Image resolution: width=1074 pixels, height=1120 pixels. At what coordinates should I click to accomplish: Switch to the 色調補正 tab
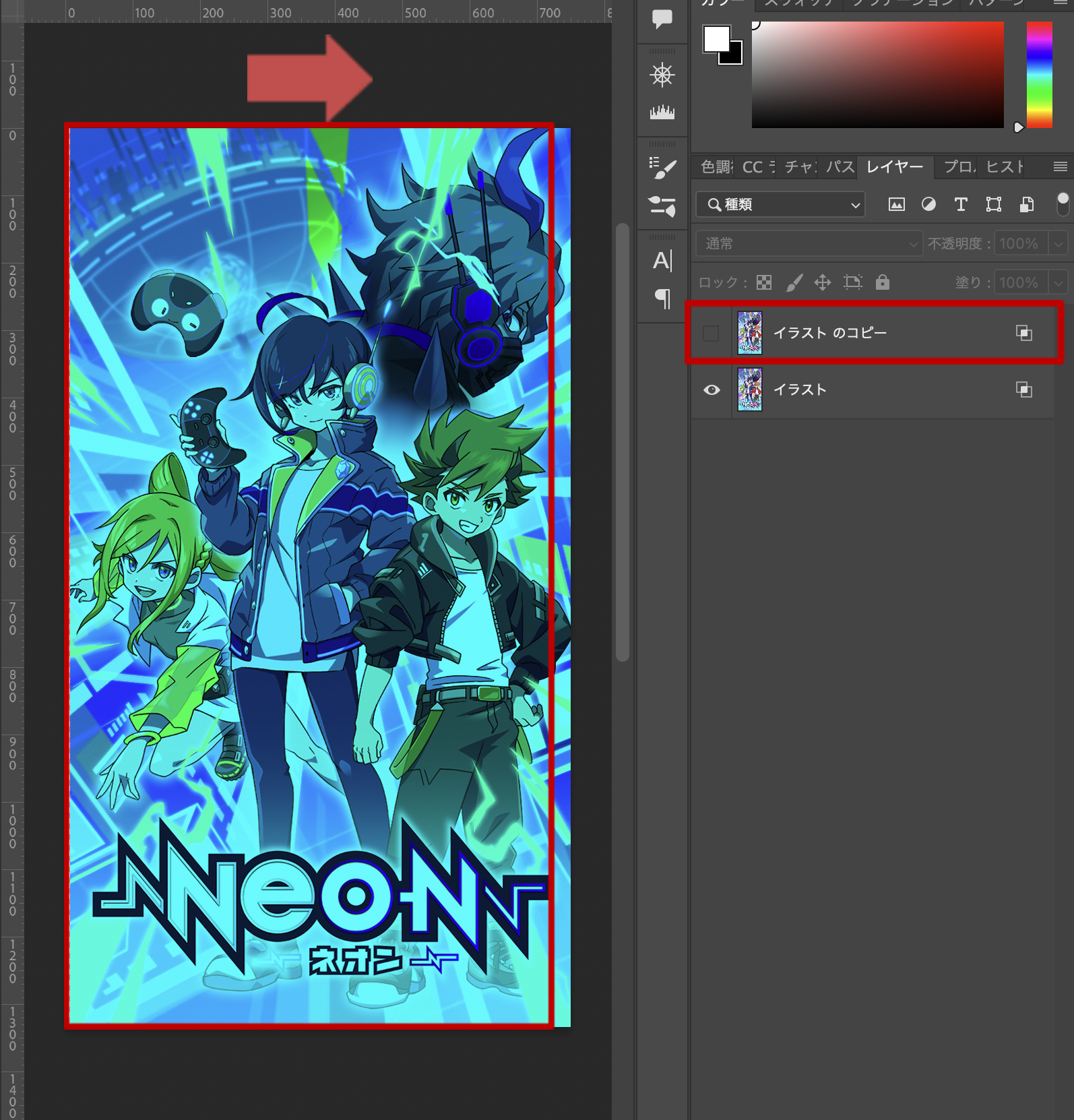(717, 166)
